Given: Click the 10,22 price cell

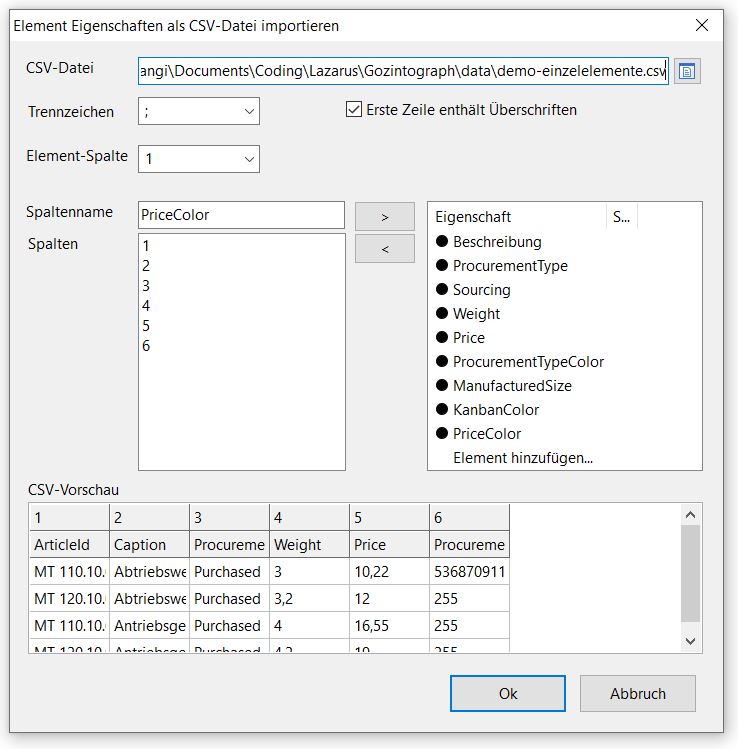Looking at the screenshot, I should 389,571.
